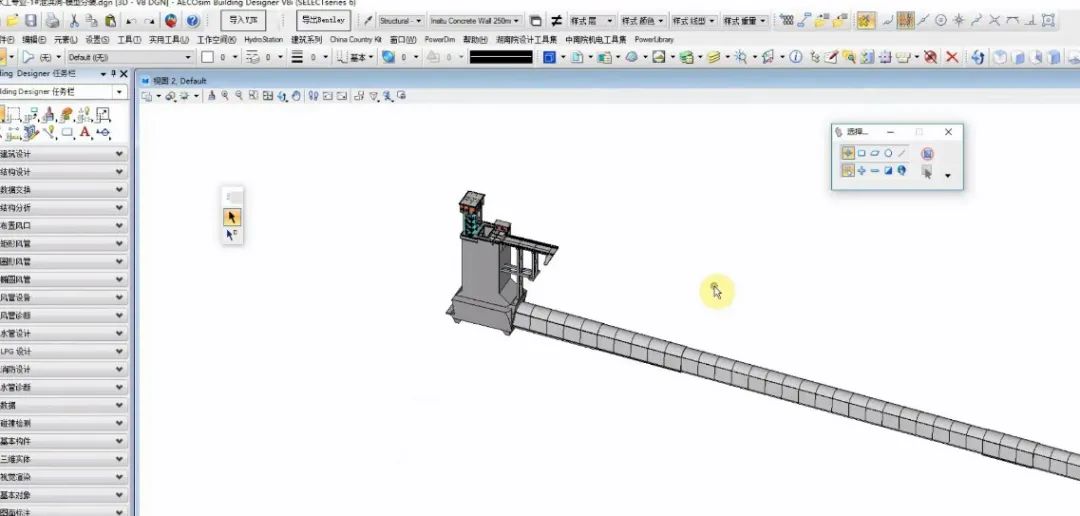1080x516 pixels.
Task: Click the Pan View hand icon
Action: coord(297,96)
